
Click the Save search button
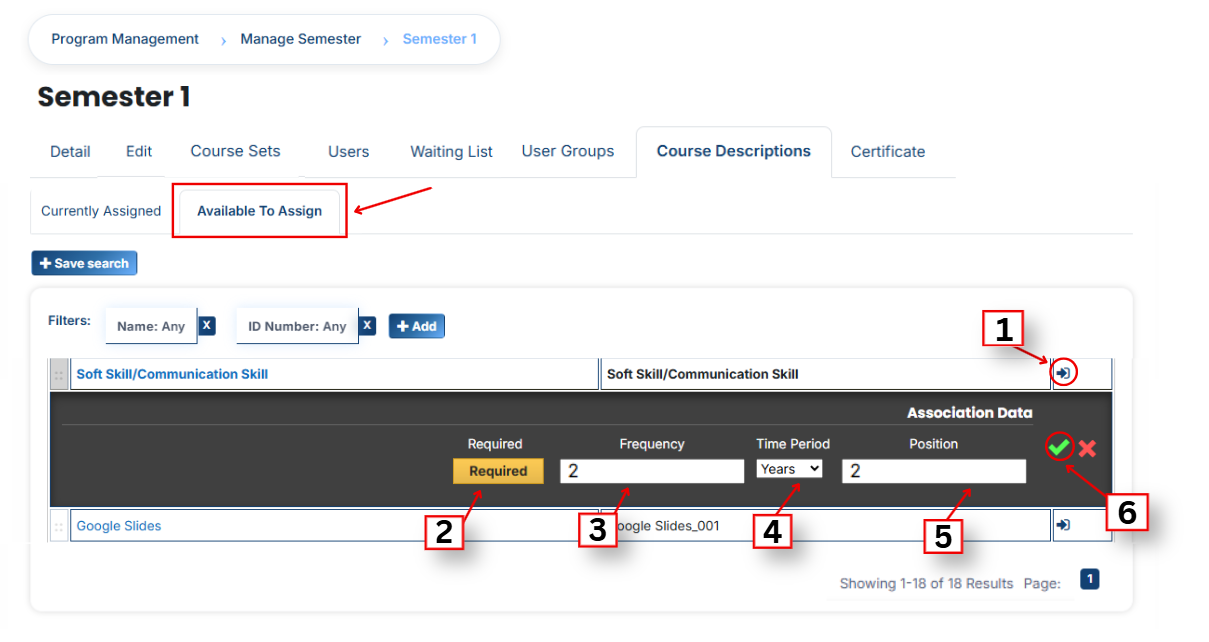point(84,263)
